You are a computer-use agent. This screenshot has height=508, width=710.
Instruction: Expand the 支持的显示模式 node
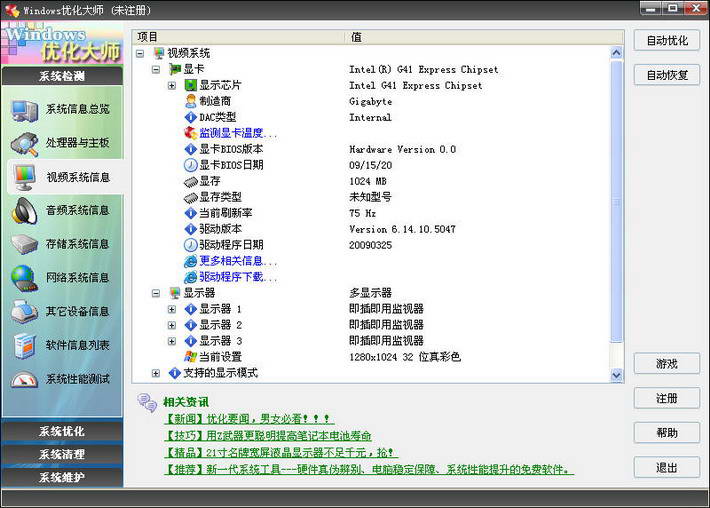click(x=156, y=373)
